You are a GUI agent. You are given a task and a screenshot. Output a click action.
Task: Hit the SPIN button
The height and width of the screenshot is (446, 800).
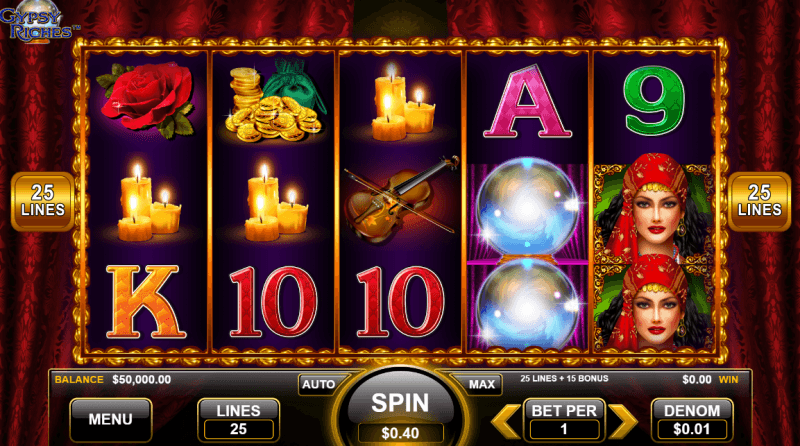pyautogui.click(x=401, y=404)
